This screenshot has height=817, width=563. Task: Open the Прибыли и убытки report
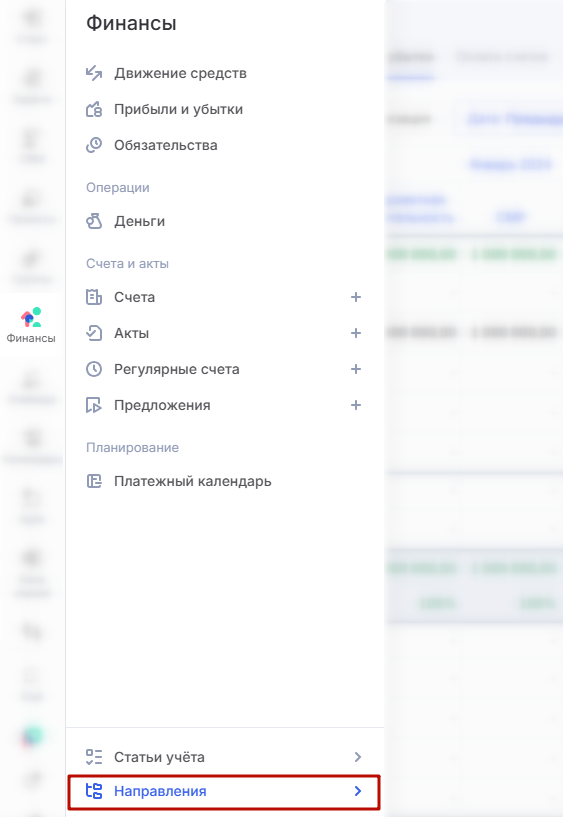pyautogui.click(x=178, y=109)
